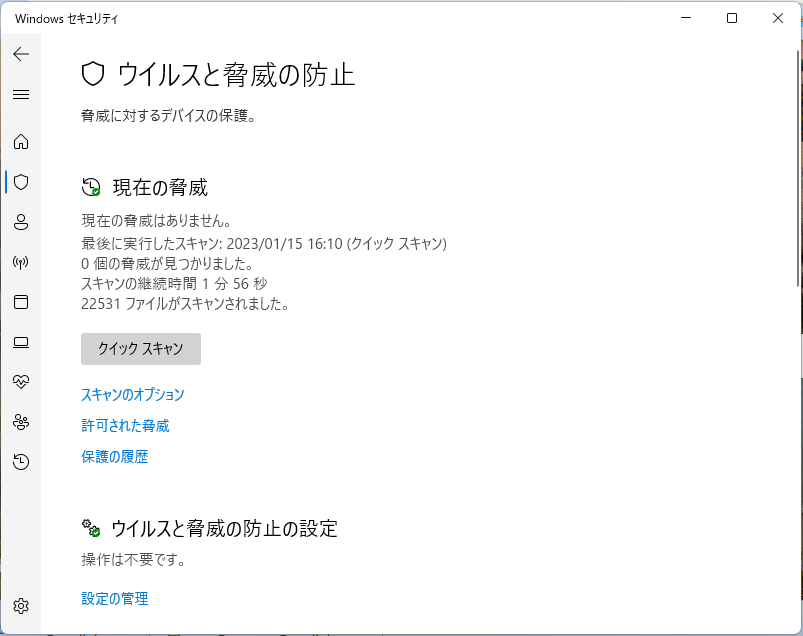Click the Windows セキュリティ window title
The height and width of the screenshot is (636, 803).
pos(67,19)
